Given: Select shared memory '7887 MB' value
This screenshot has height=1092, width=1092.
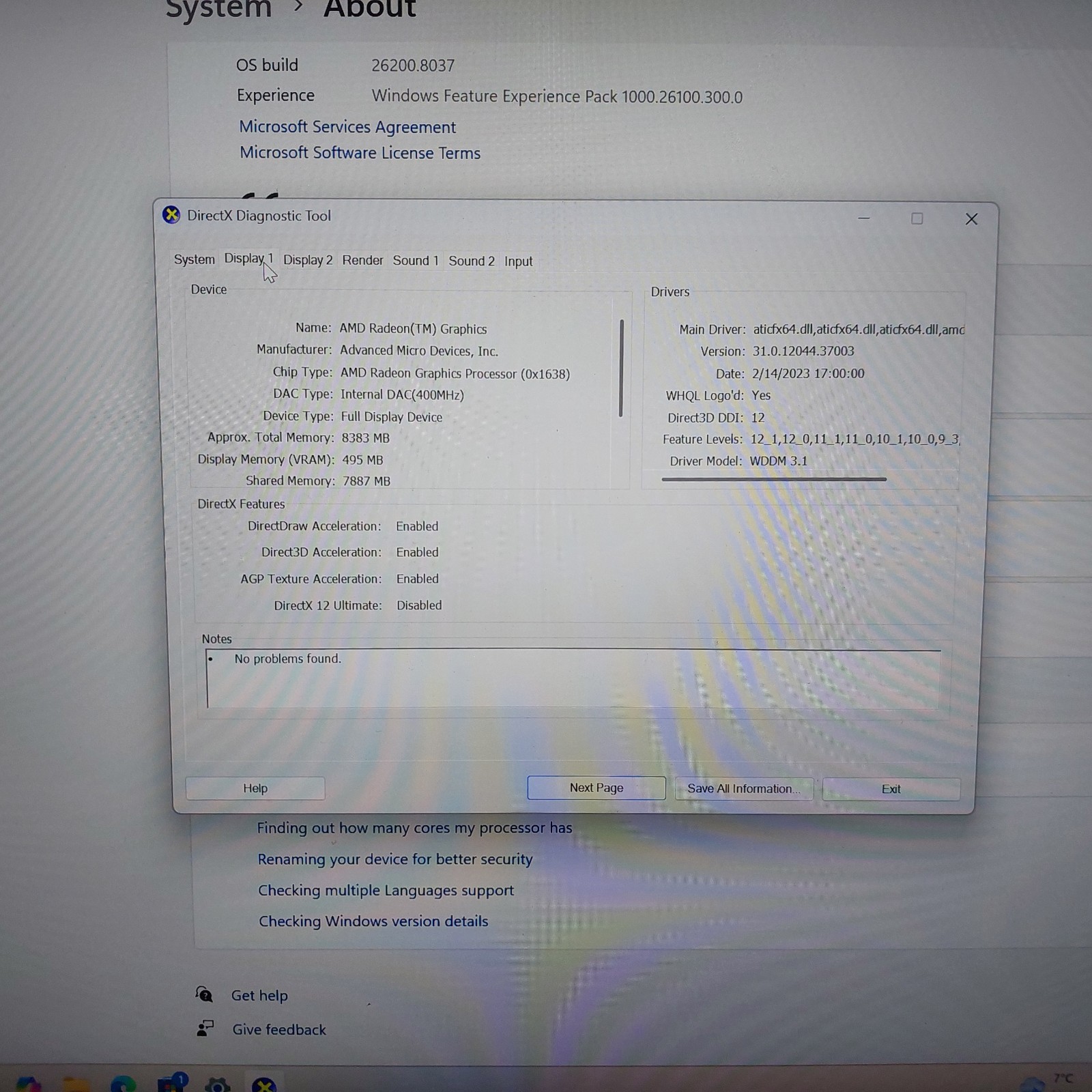Looking at the screenshot, I should [367, 481].
